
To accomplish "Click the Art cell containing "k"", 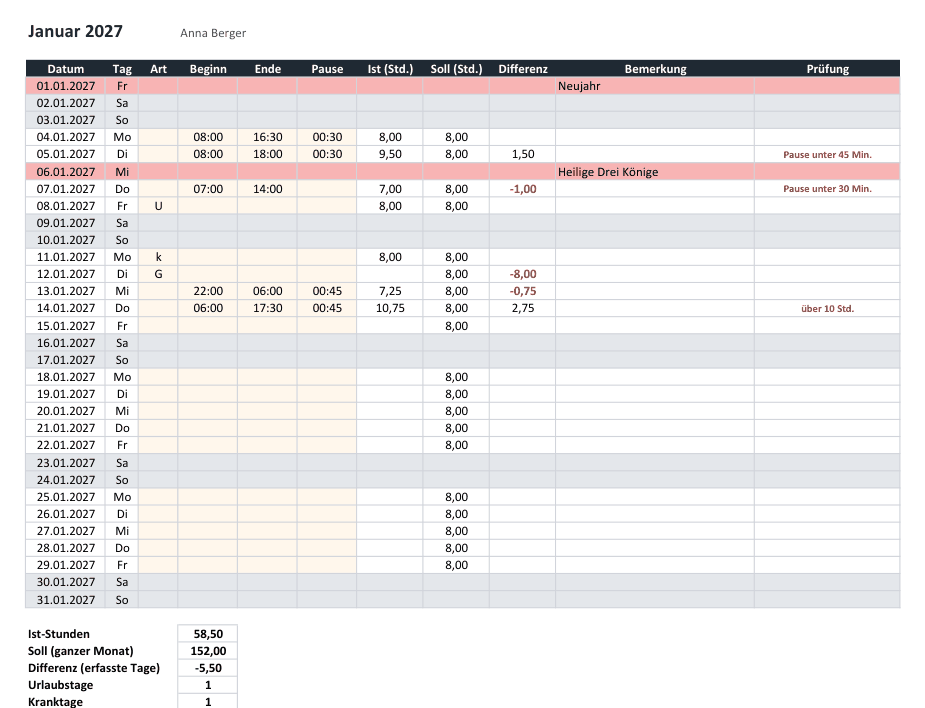I will 158,257.
